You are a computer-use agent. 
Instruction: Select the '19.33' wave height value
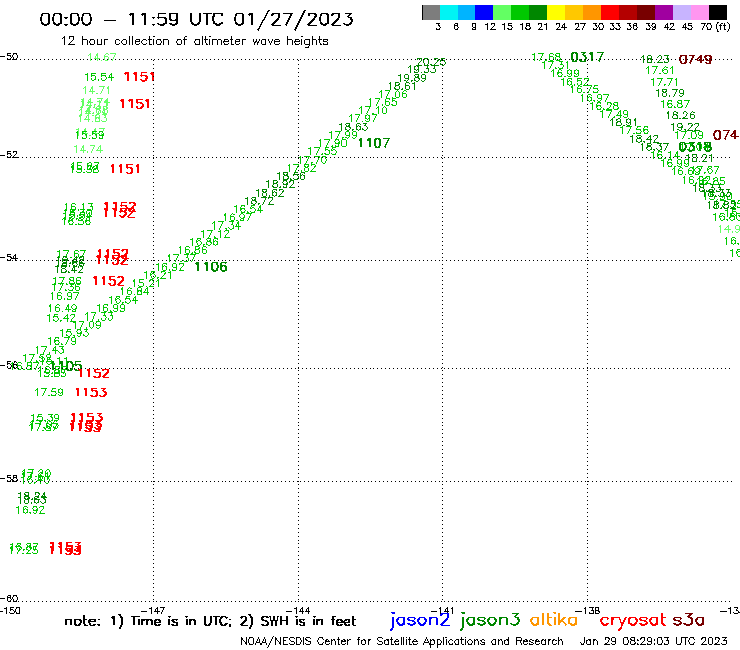(x=422, y=69)
